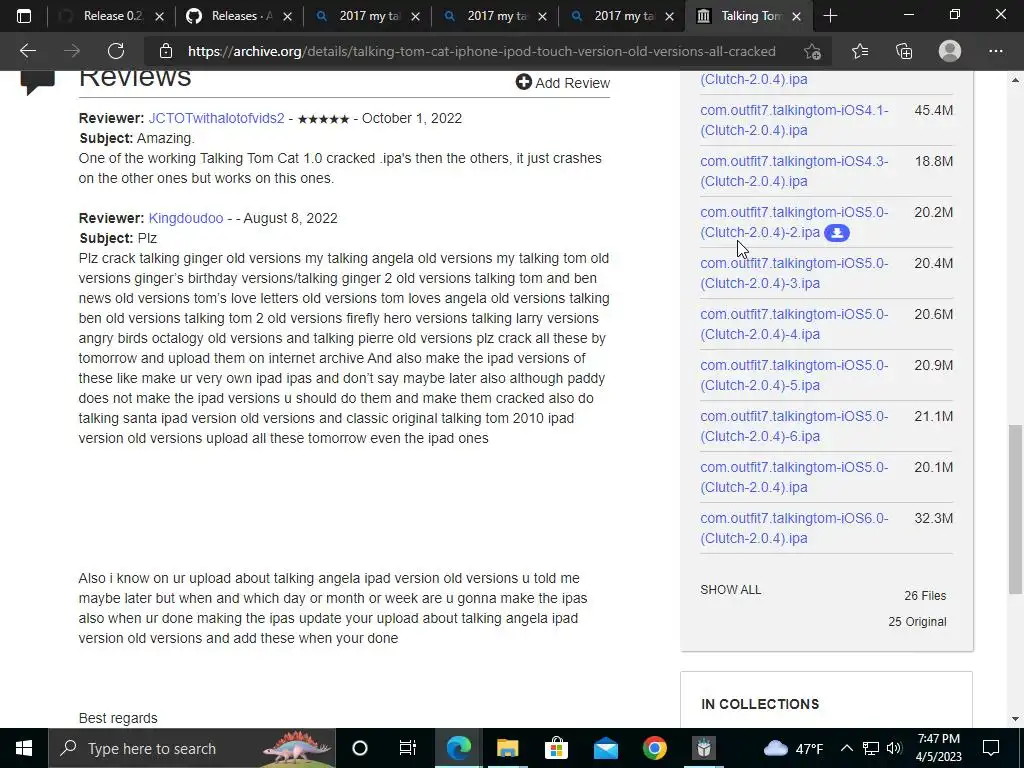
Task: Open the Collections icon in toolbar
Action: pyautogui.click(x=904, y=51)
